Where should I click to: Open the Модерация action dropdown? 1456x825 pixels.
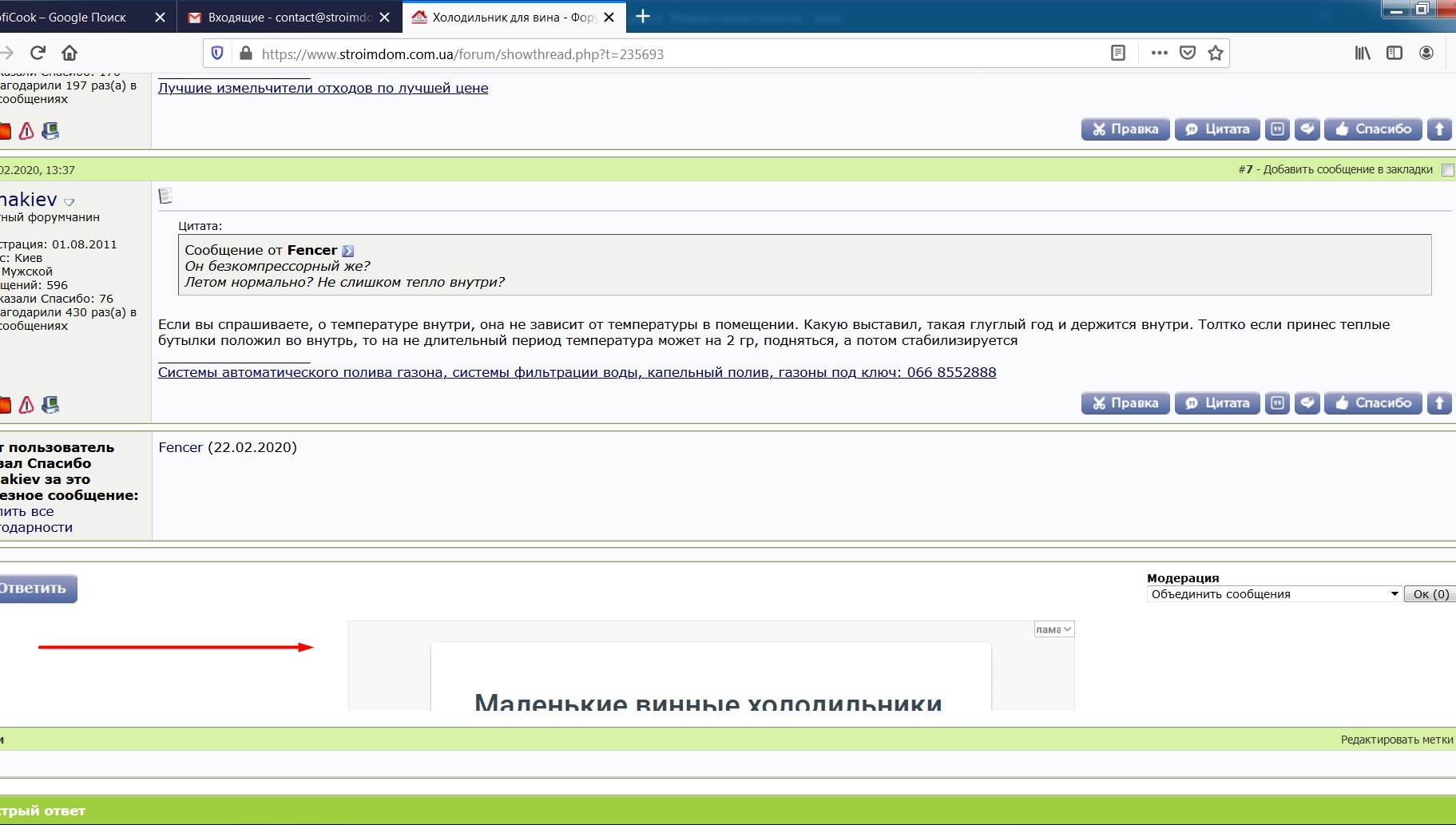[x=1274, y=594]
